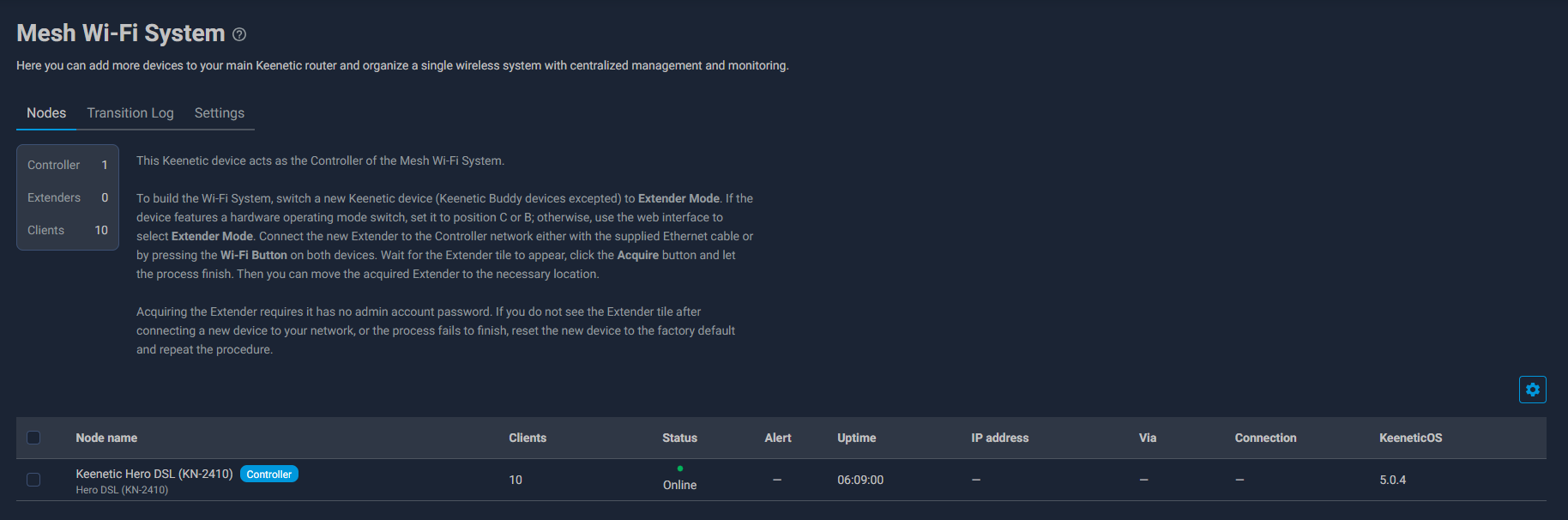
Task: Tick the select-all checkbox in table header
Action: [33, 438]
